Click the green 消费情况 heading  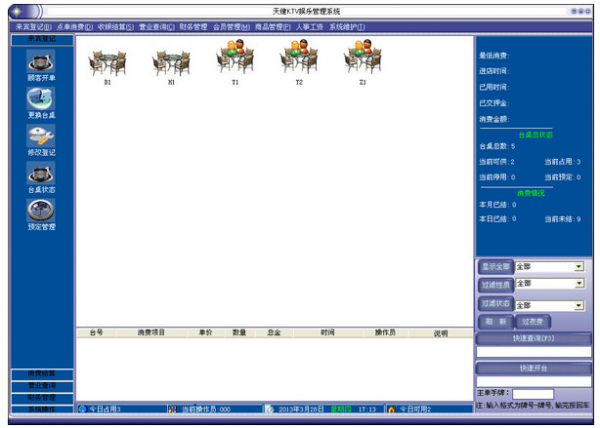(531, 193)
